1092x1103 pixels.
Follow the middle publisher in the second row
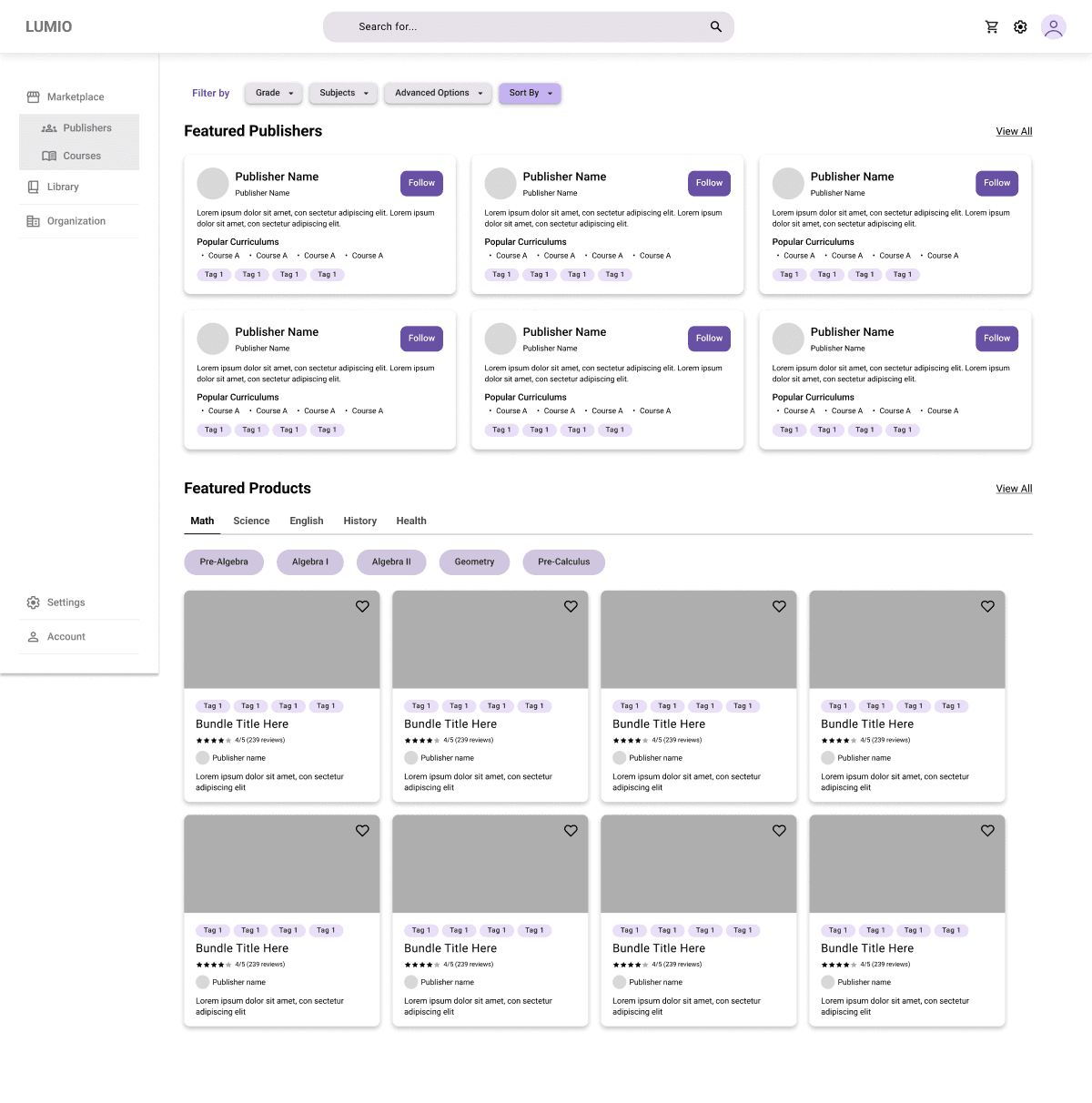point(709,339)
